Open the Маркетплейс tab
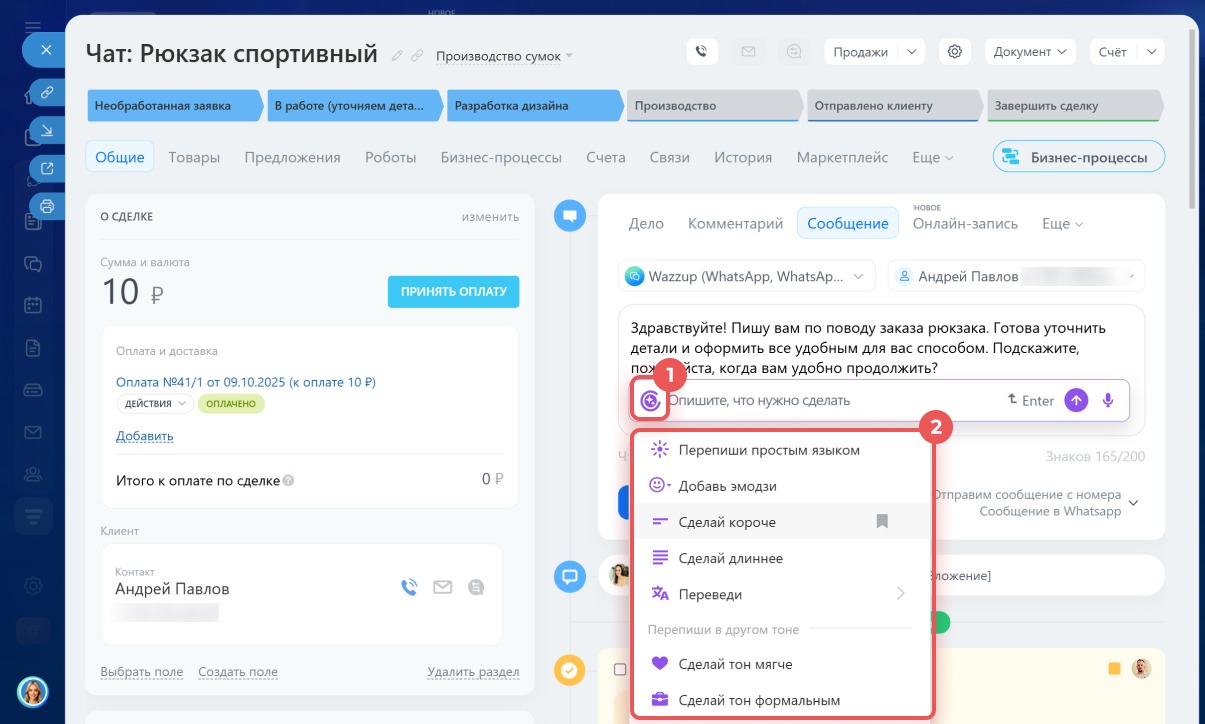Screen dimensions: 1205x724 (x=842, y=157)
